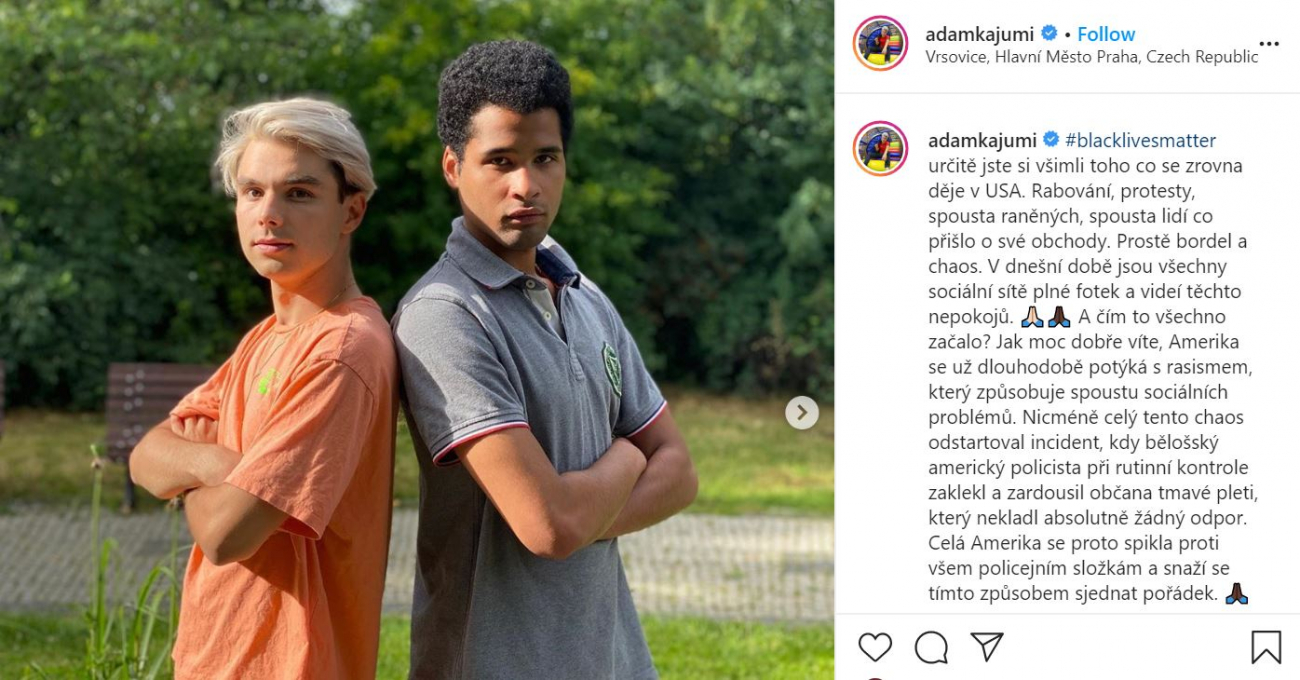Screen dimensions: 1300x680
Task: Open the three-dot more options menu
Action: (1269, 44)
